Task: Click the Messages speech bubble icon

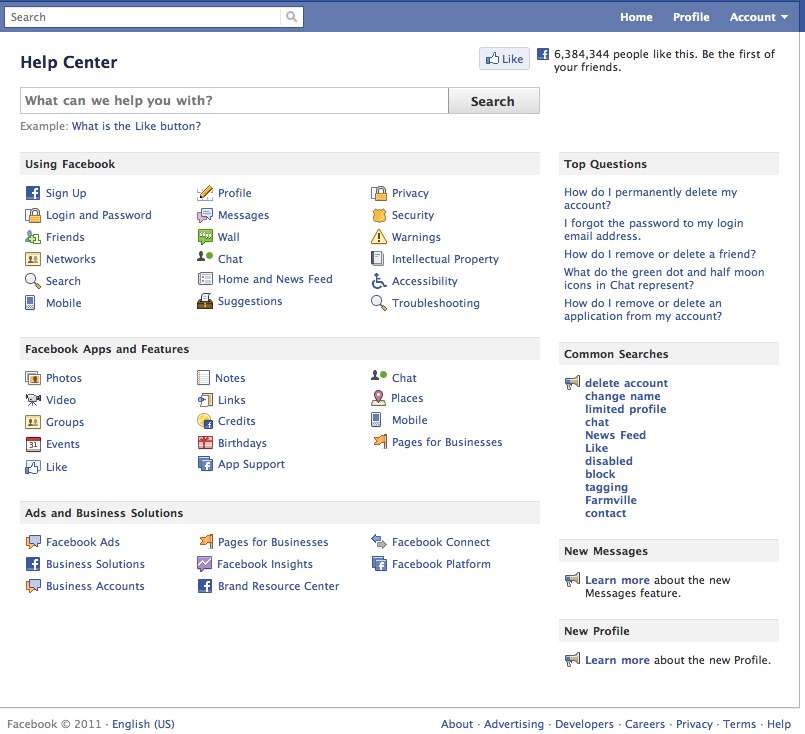Action: (x=205, y=215)
